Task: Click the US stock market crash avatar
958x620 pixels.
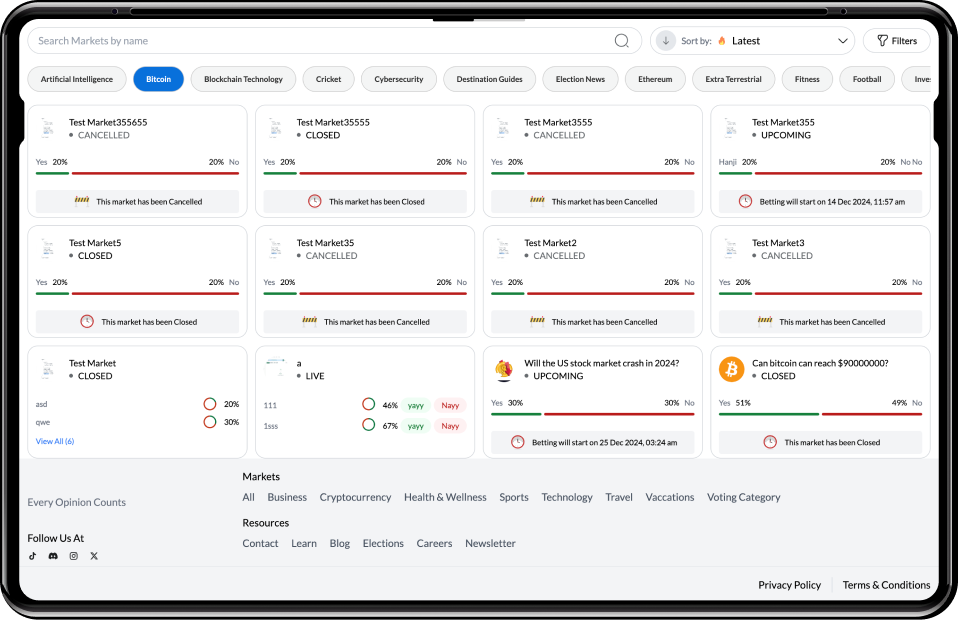Action: pos(504,369)
